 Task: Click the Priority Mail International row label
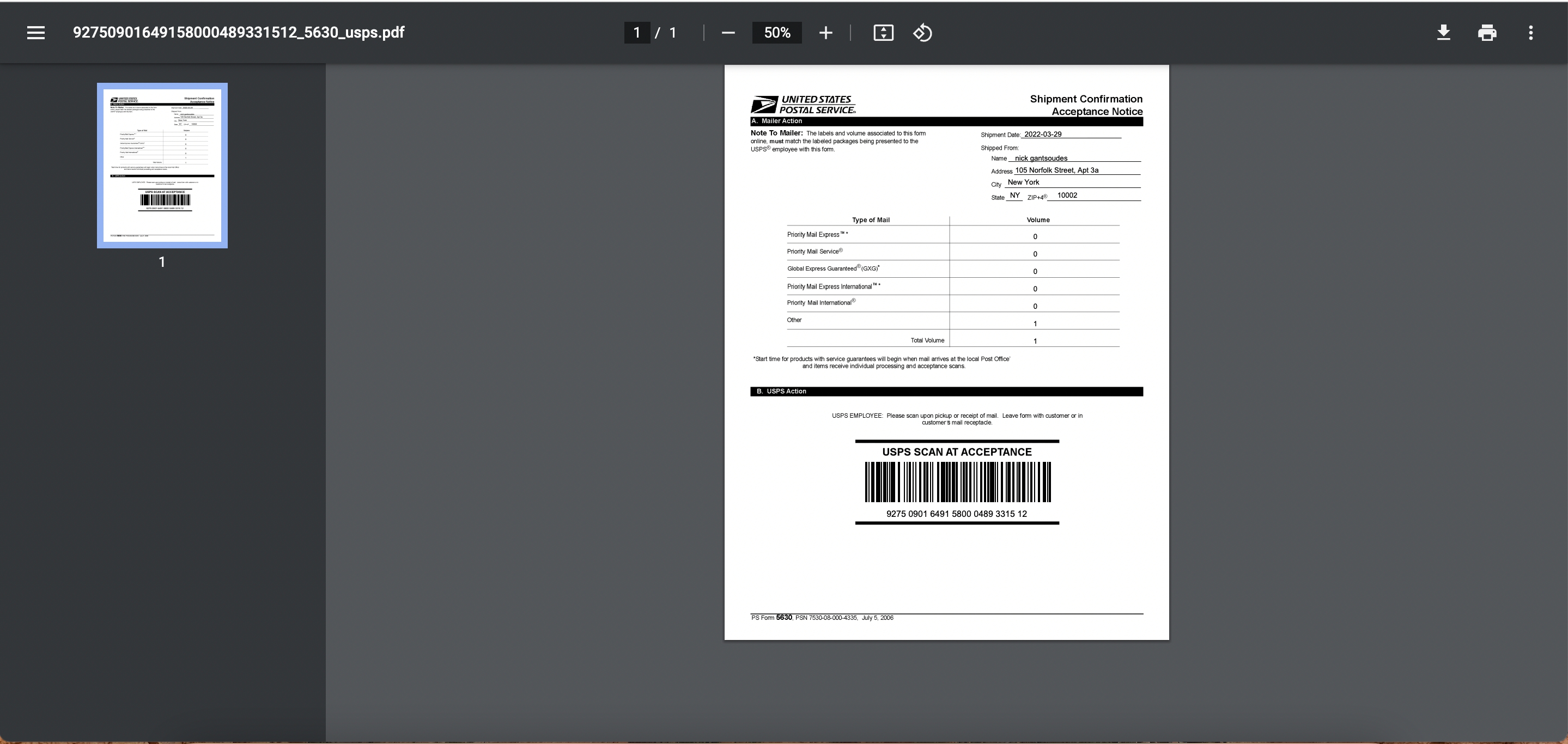[821, 302]
